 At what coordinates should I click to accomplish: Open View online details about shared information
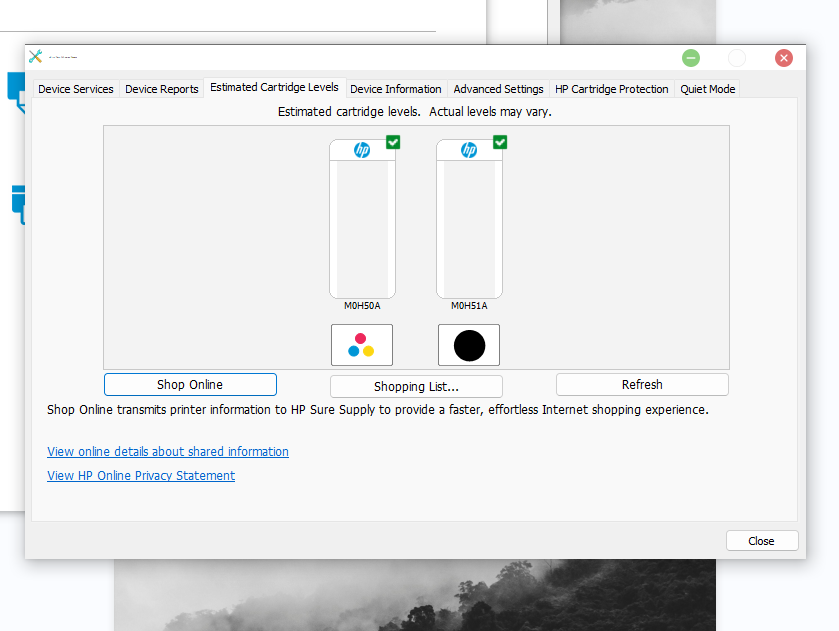pos(168,452)
